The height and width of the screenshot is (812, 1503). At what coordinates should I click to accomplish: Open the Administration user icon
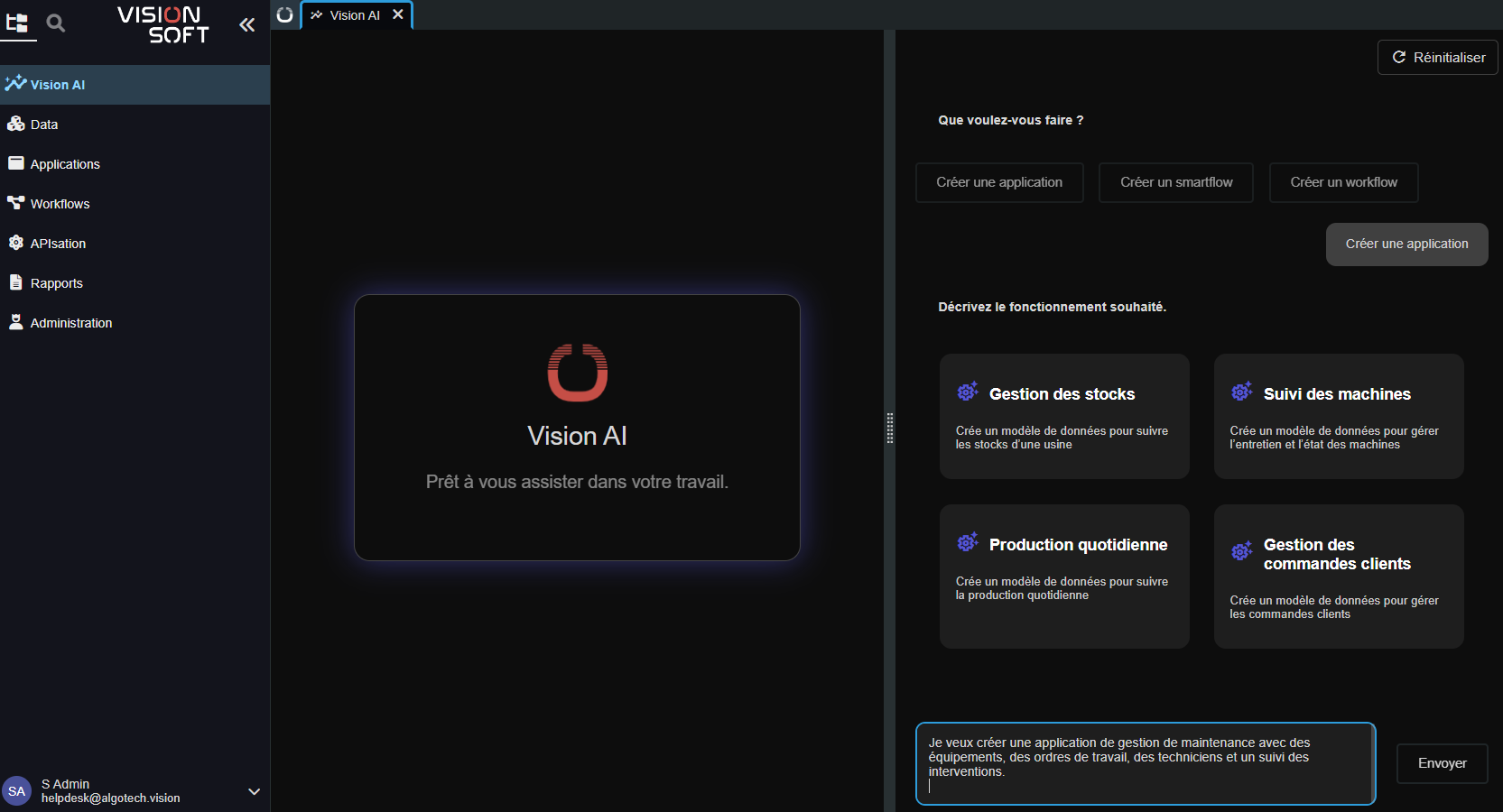[x=15, y=322]
